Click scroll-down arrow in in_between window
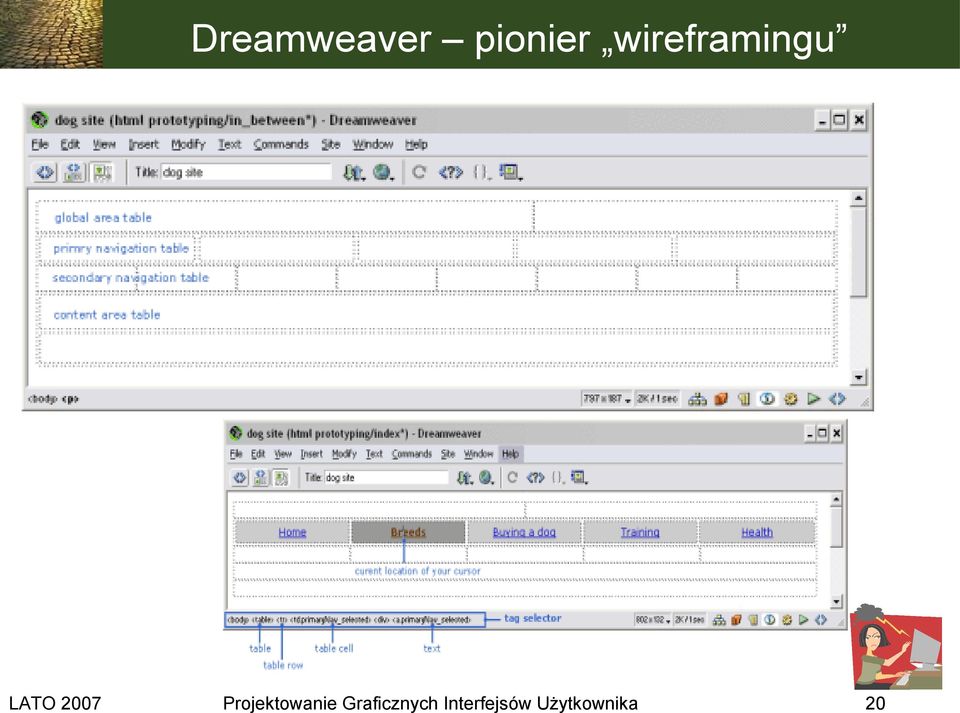This screenshot has width=960, height=713. (x=858, y=377)
